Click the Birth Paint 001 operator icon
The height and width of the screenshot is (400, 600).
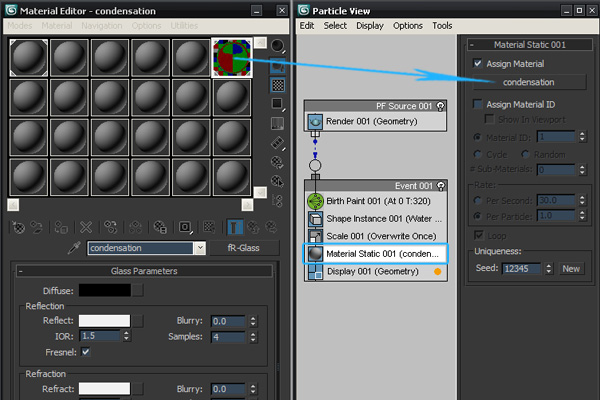coord(314,200)
